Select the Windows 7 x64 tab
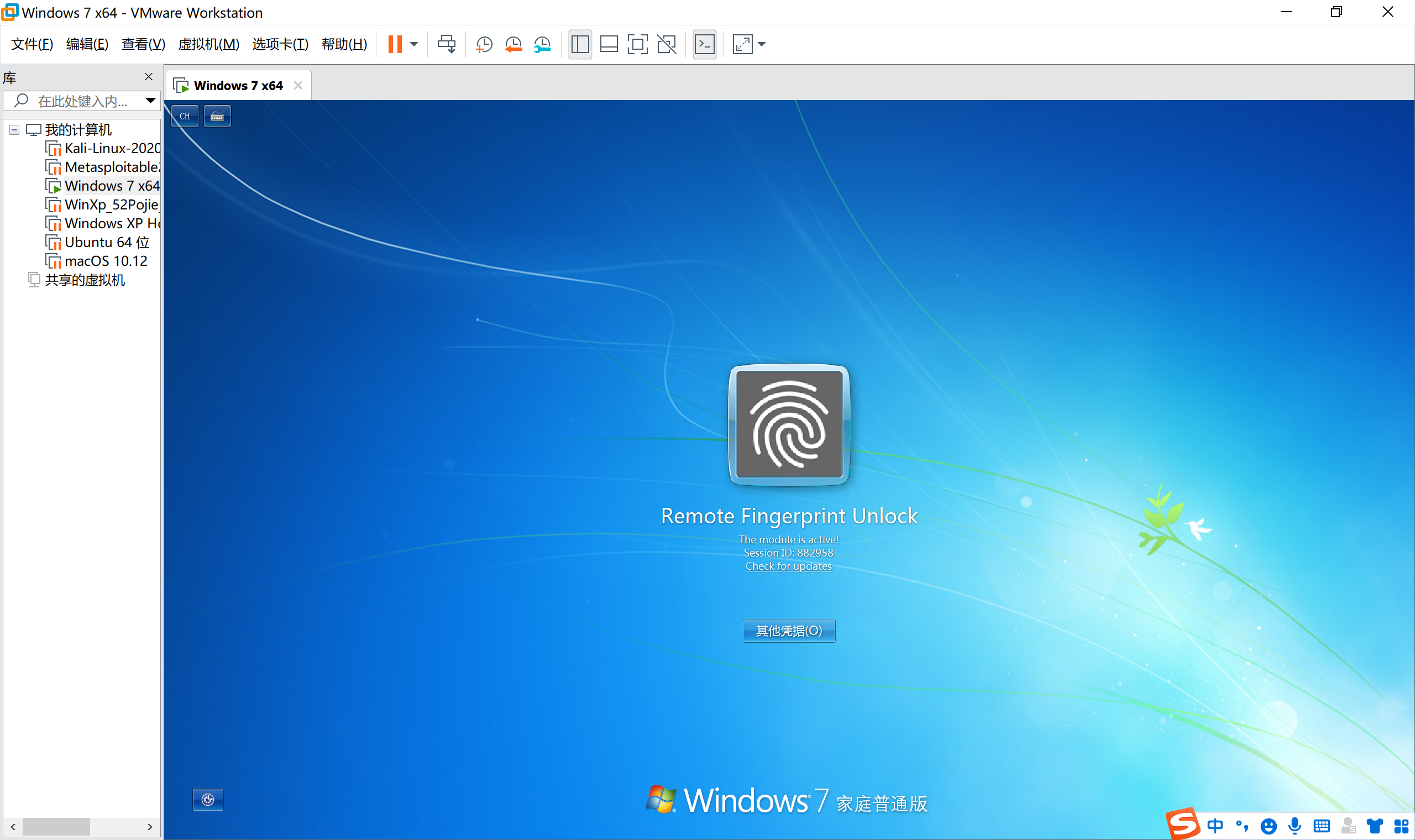Viewport: 1415px width, 840px height. (238, 86)
